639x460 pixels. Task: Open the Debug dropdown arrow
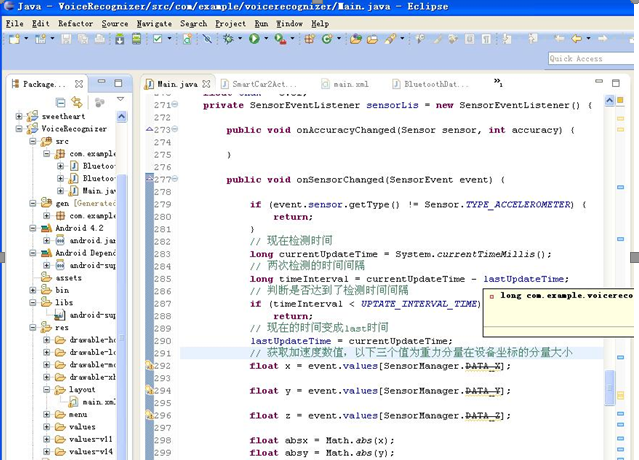pos(240,39)
